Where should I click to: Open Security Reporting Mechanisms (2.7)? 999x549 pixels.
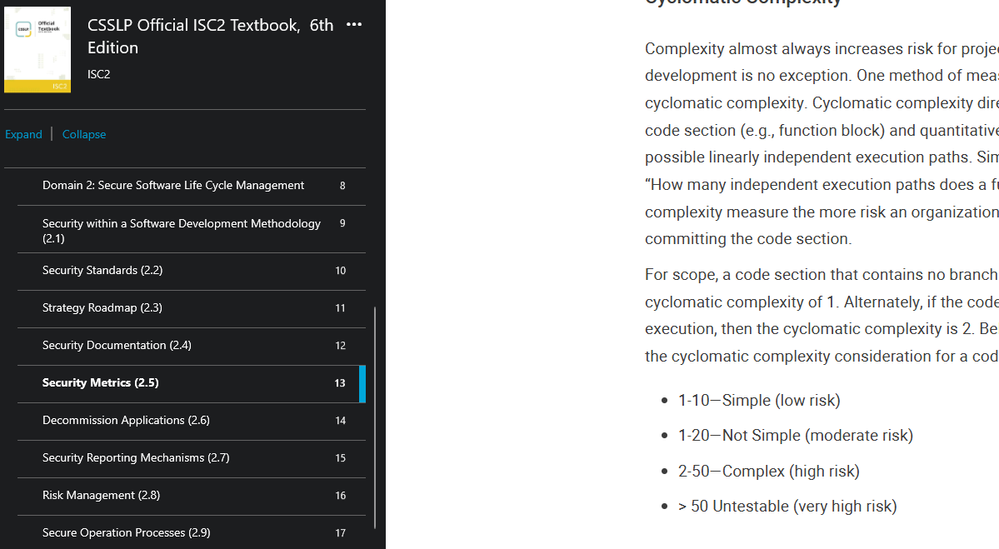[x=136, y=458]
